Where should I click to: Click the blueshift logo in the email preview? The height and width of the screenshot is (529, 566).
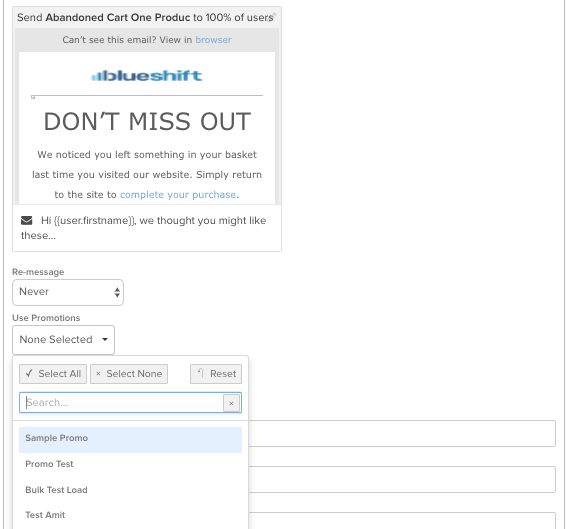point(147,75)
